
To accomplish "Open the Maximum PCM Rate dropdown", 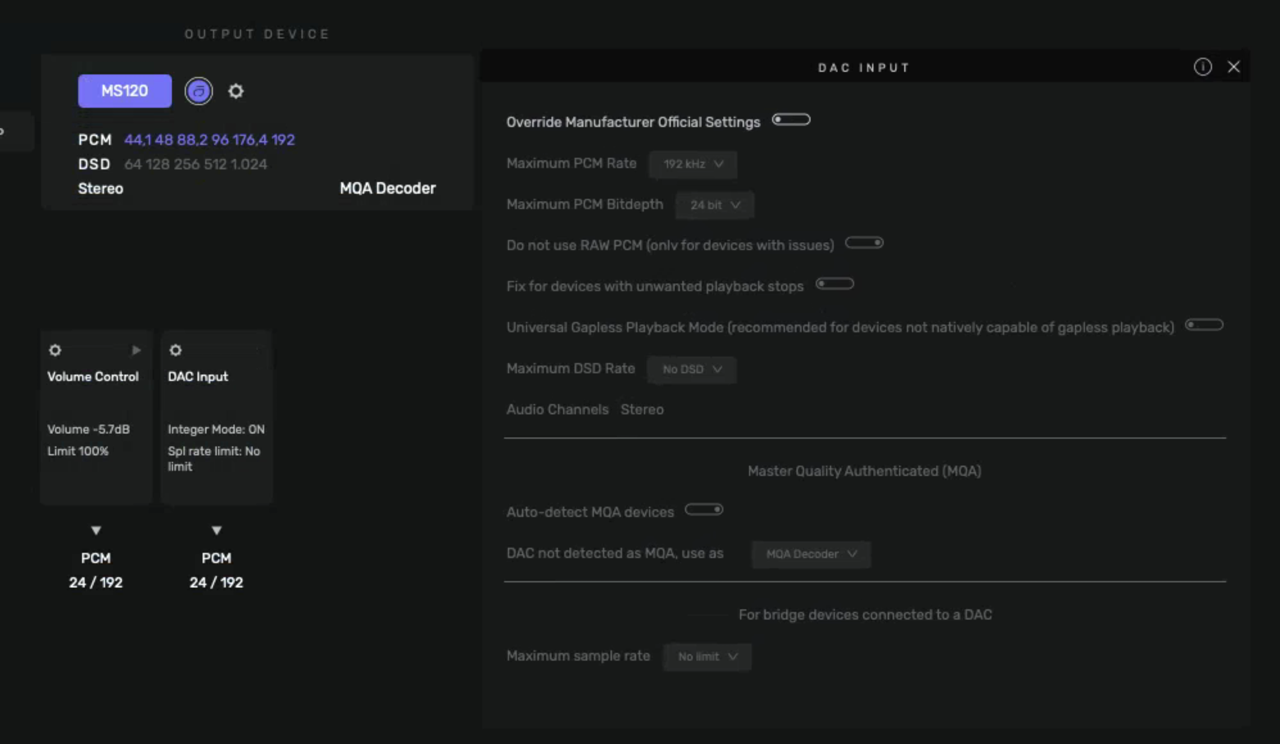I will 693,164.
